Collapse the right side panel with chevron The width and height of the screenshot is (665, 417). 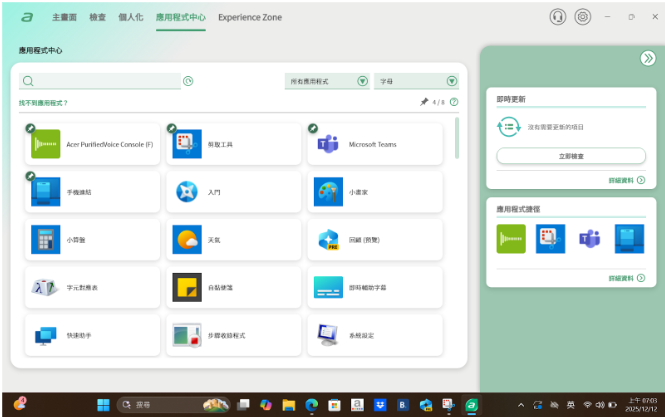point(647,59)
